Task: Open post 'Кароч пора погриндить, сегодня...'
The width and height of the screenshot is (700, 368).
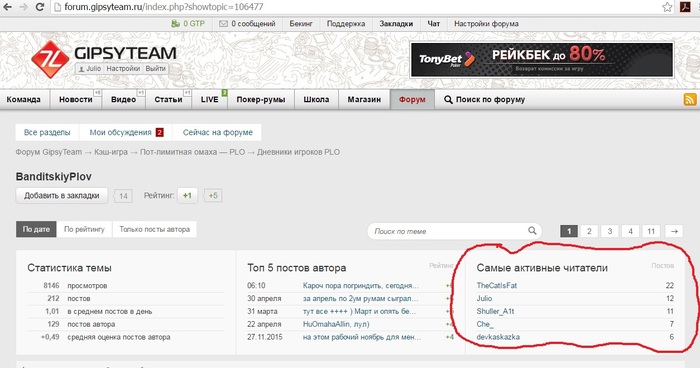Action: 361,285
